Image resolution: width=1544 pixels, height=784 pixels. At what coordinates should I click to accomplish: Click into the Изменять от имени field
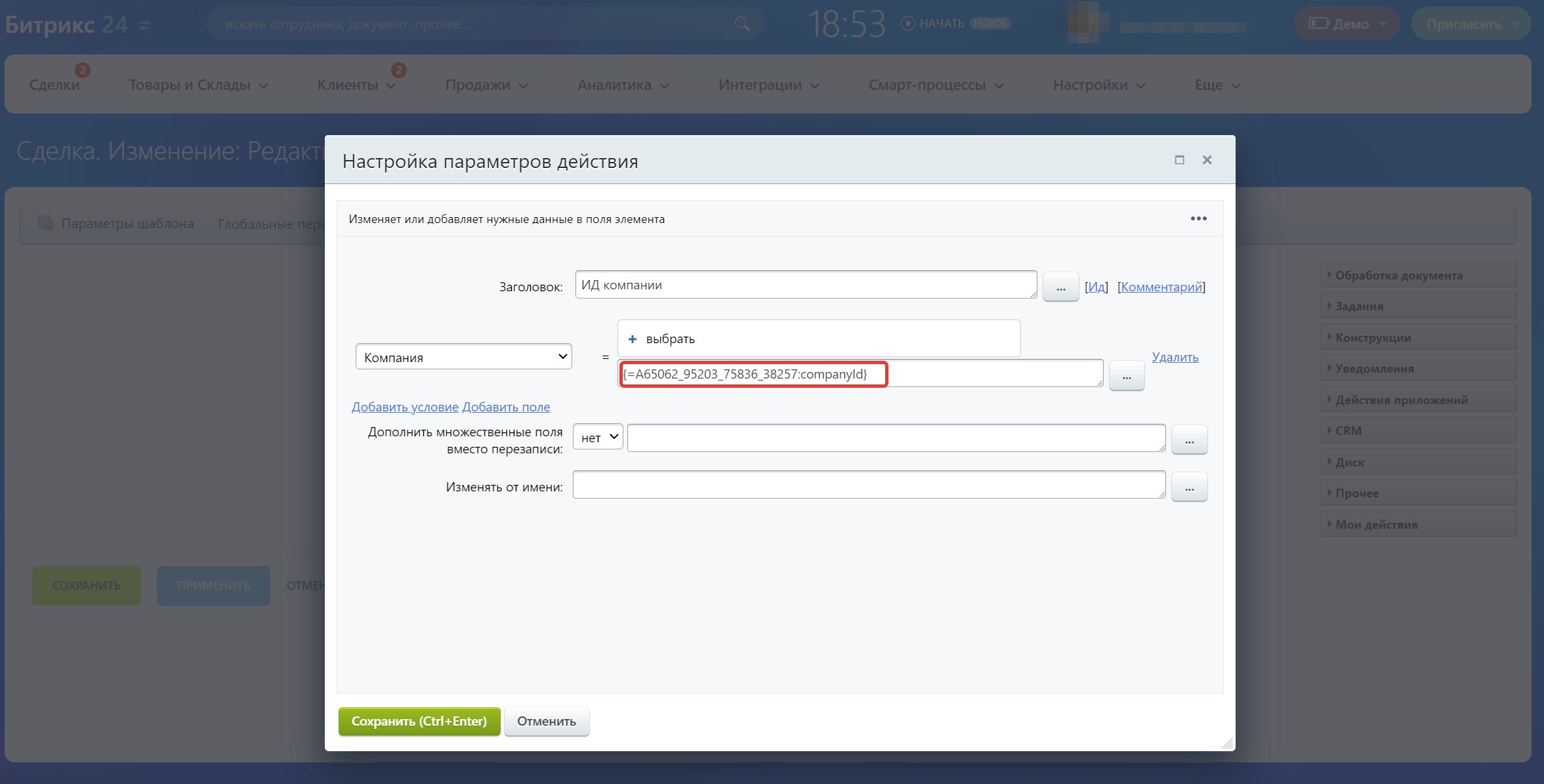tap(868, 485)
